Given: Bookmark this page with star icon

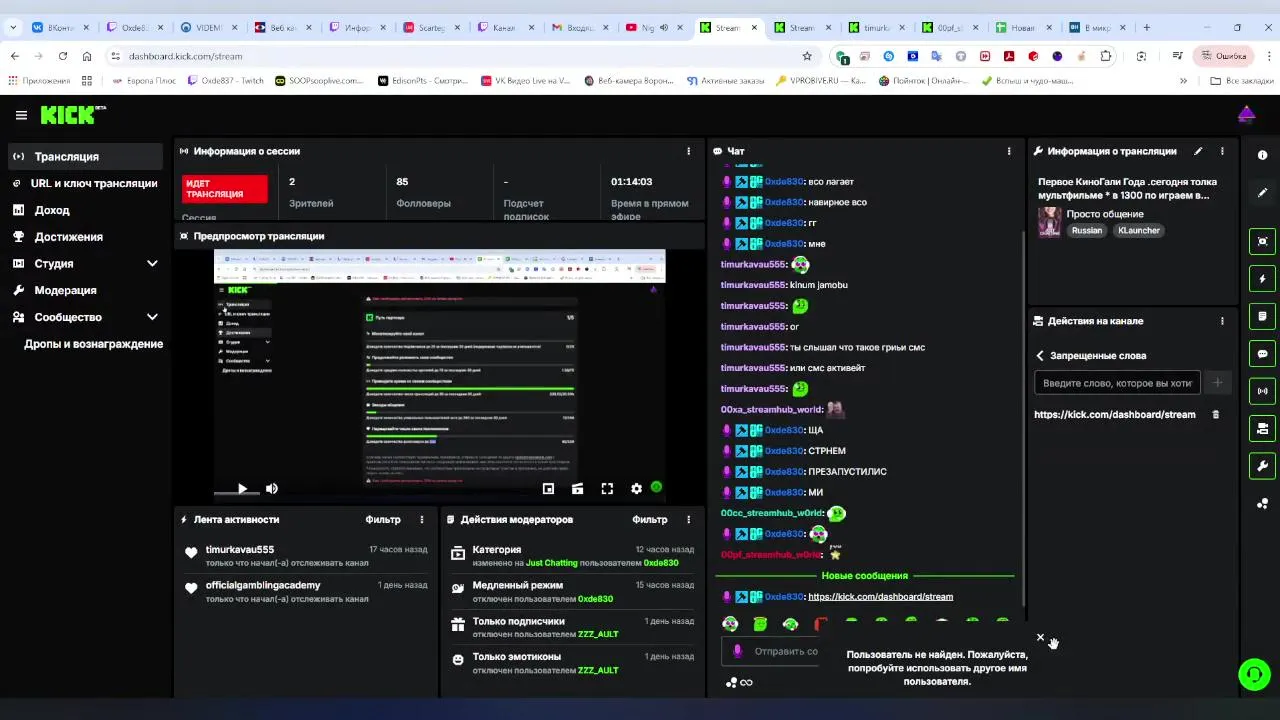Looking at the screenshot, I should coord(807,56).
